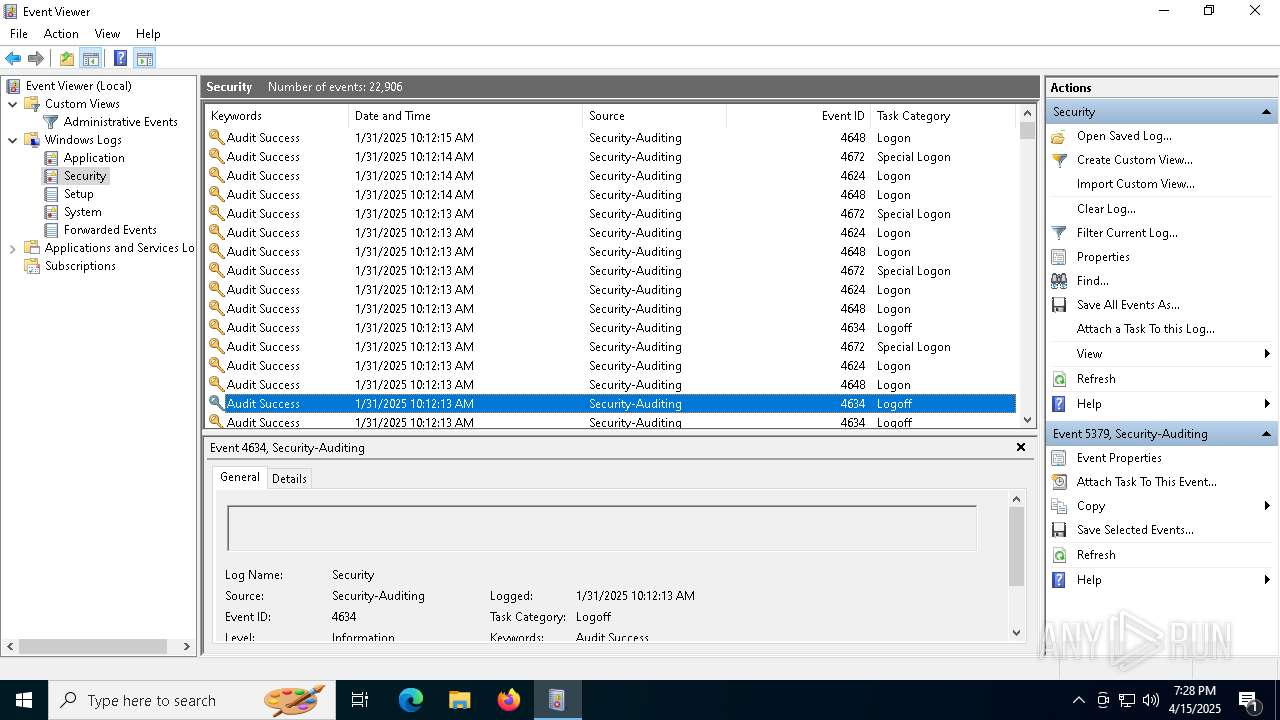Click Import Custom View action
This screenshot has width=1280, height=720.
[1135, 184]
